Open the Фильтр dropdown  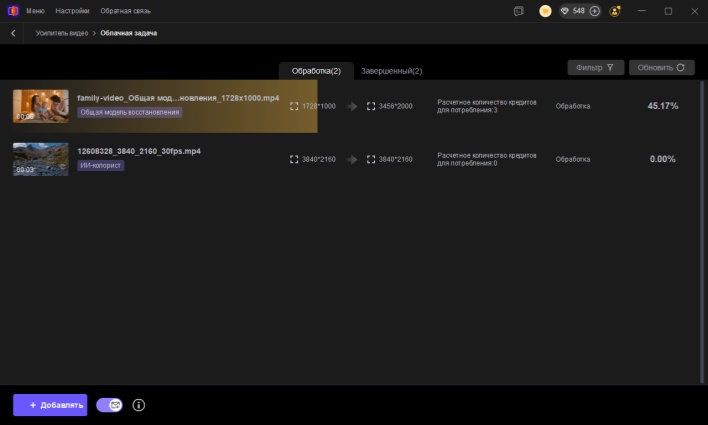point(596,68)
